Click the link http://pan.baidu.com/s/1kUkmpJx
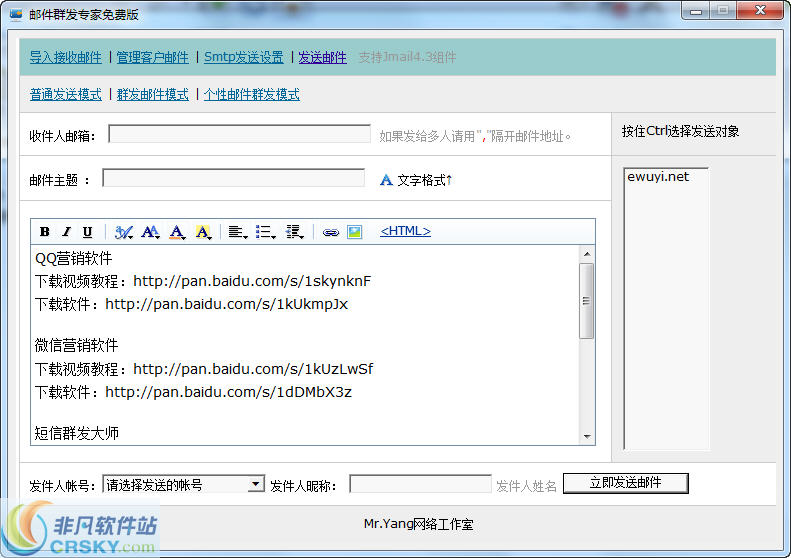 pyautogui.click(x=227, y=304)
